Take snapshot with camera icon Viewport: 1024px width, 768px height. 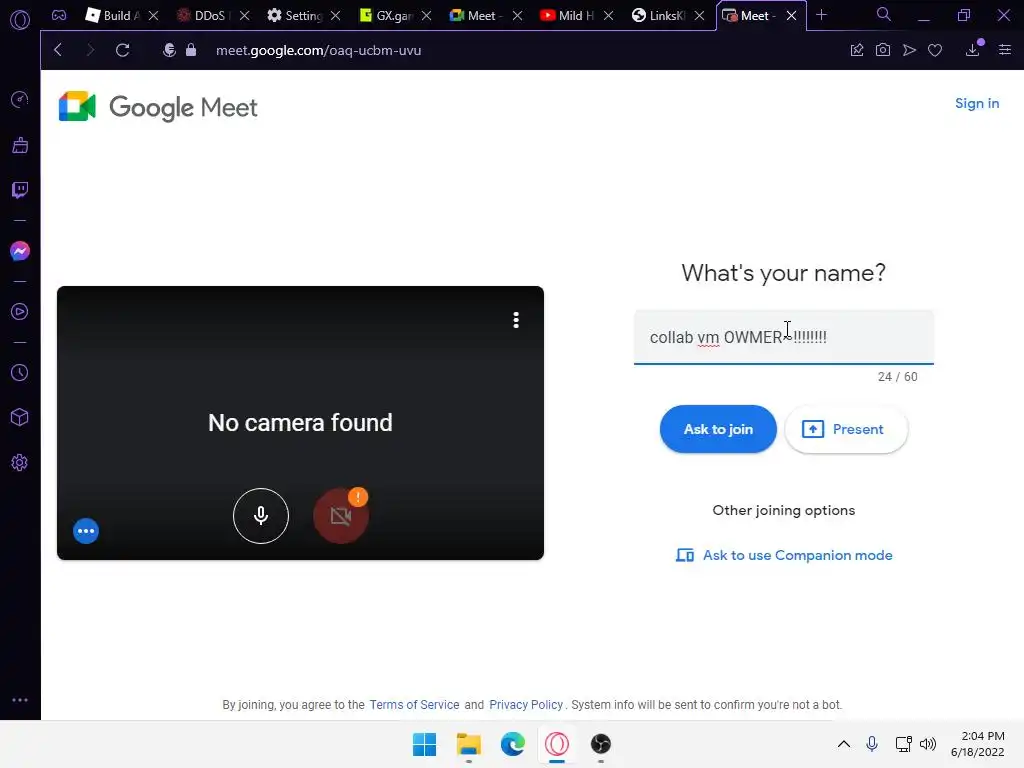[x=883, y=50]
